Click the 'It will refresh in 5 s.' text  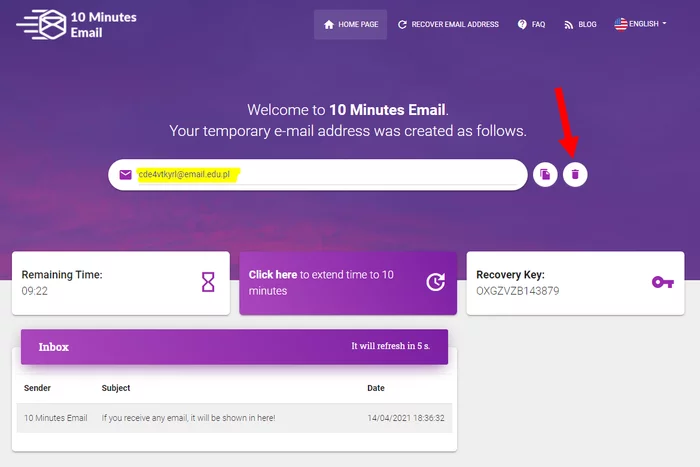click(x=391, y=346)
